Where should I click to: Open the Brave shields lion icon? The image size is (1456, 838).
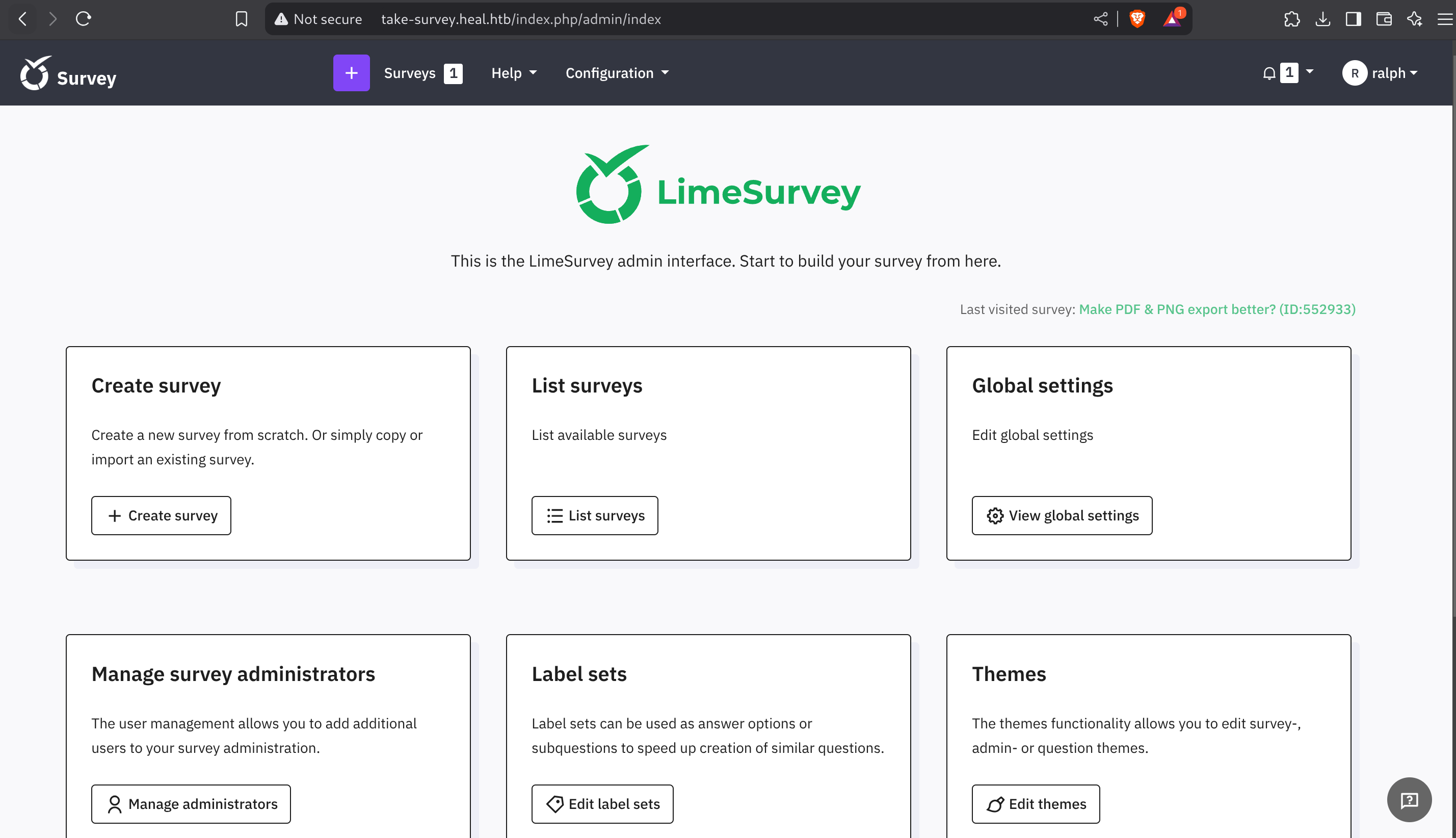point(1137,19)
